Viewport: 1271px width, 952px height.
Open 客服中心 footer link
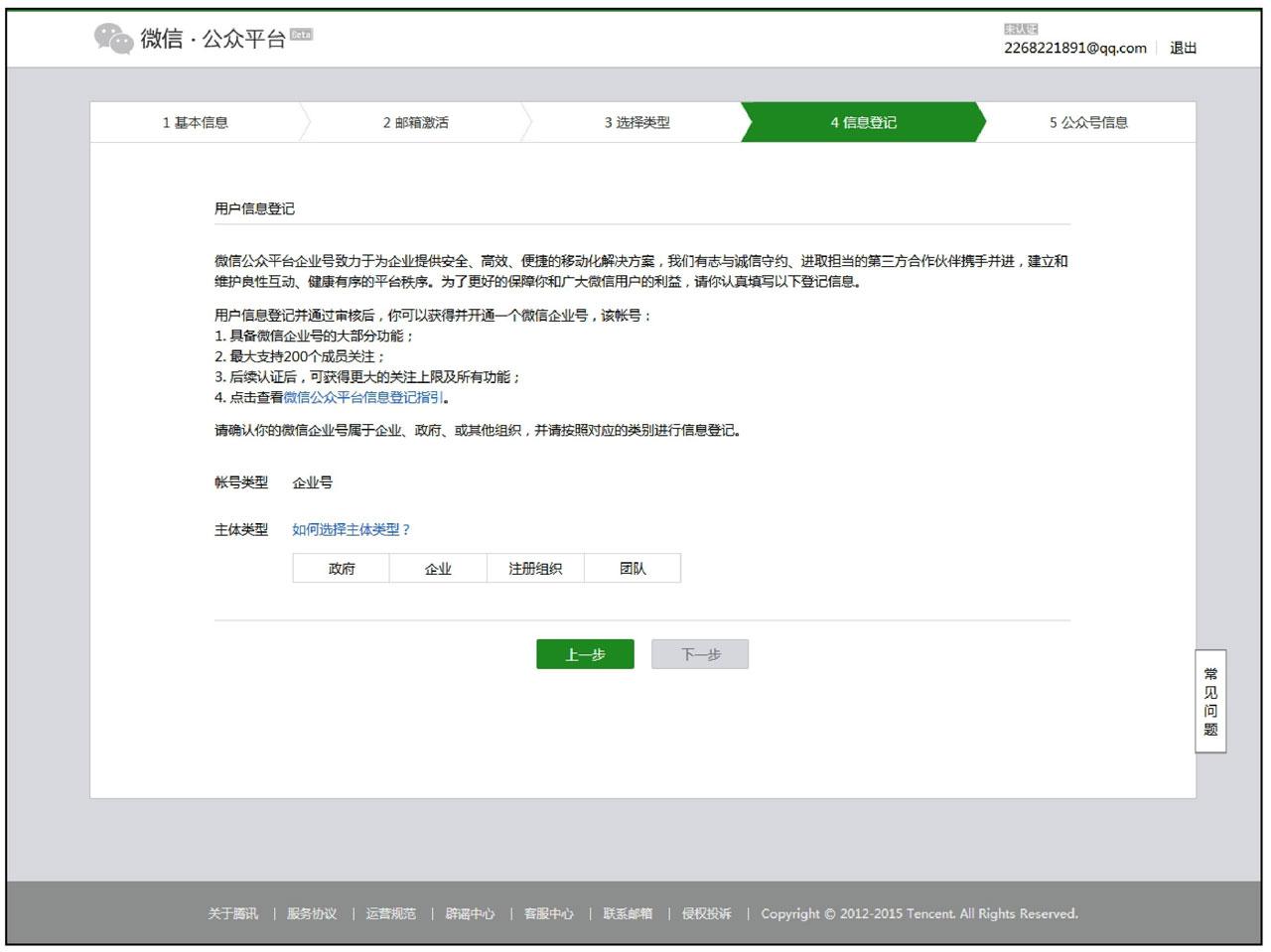[549, 913]
